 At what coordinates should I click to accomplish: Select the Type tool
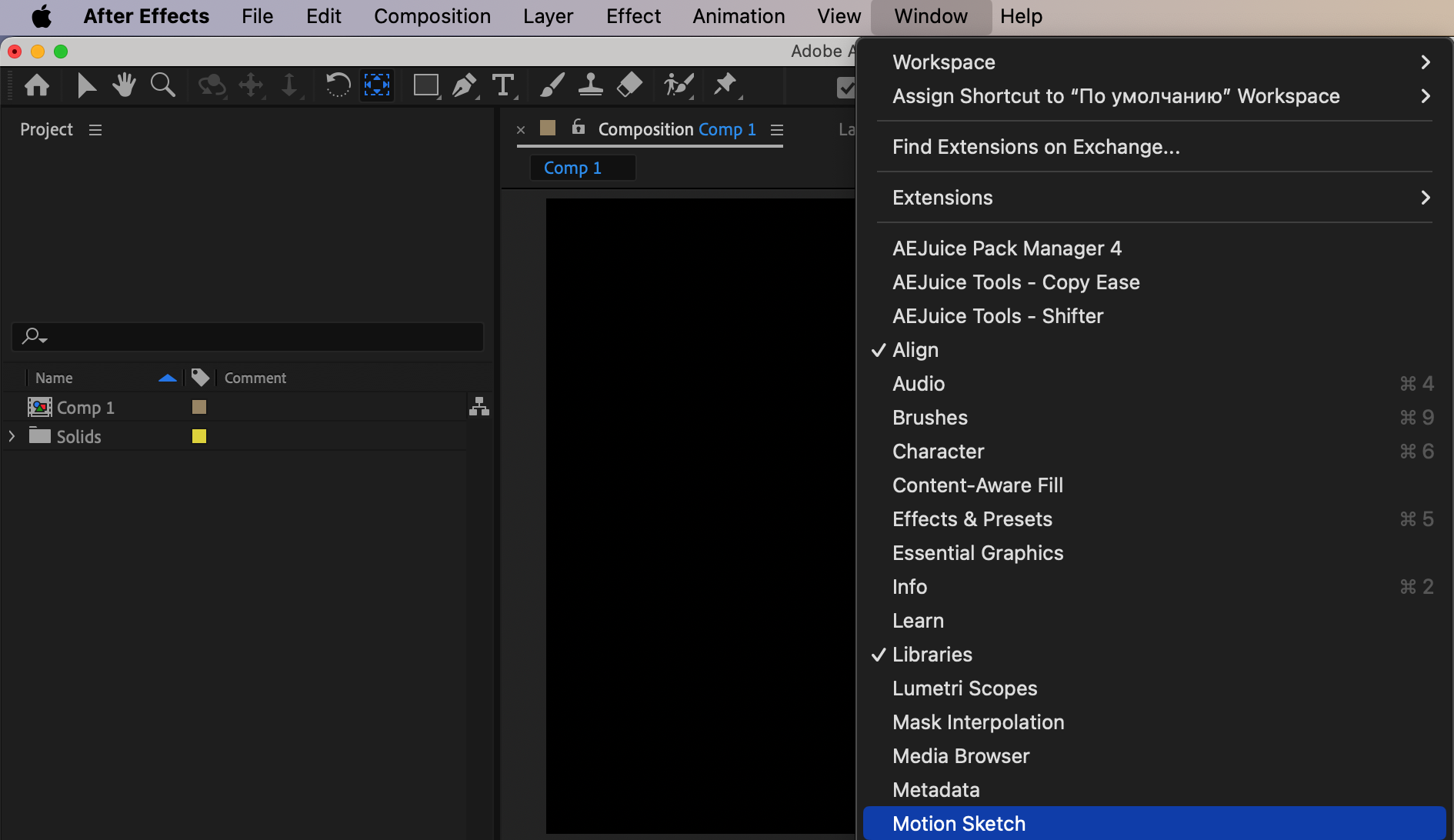(x=504, y=85)
